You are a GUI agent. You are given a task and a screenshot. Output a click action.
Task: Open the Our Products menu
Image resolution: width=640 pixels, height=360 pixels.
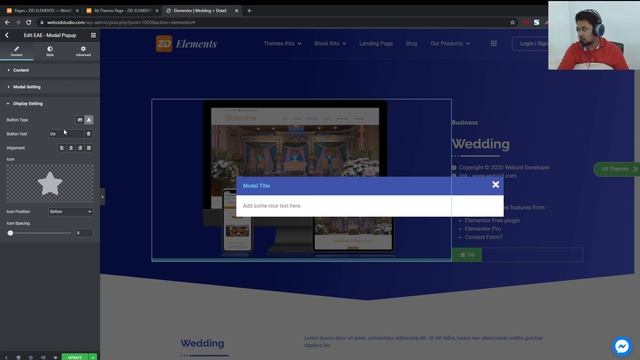[x=450, y=44]
